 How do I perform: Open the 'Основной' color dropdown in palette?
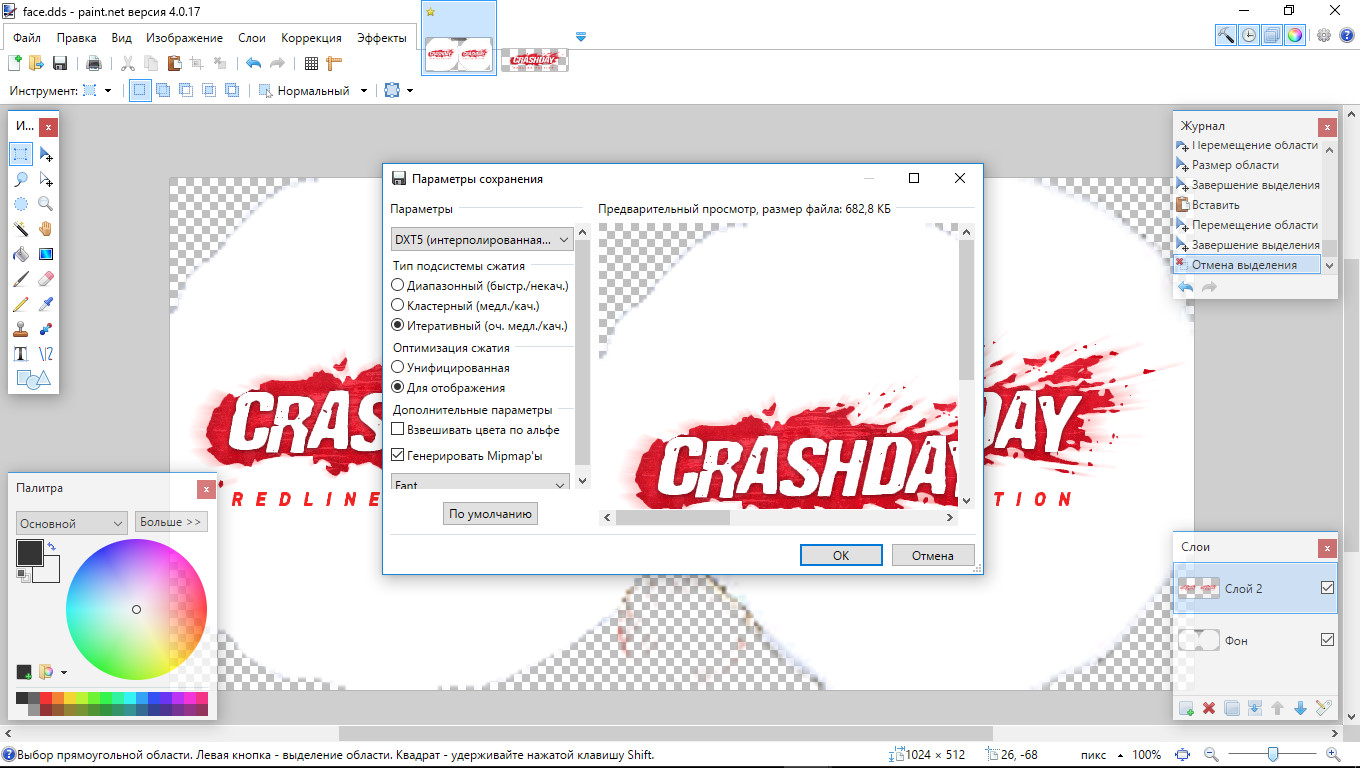click(x=72, y=523)
